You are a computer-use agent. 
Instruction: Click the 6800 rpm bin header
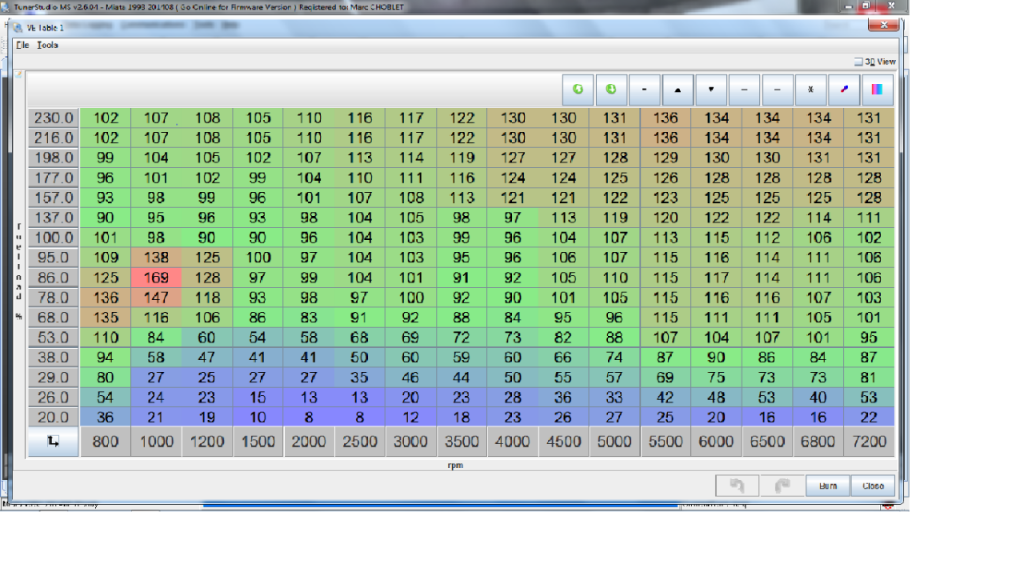point(818,441)
